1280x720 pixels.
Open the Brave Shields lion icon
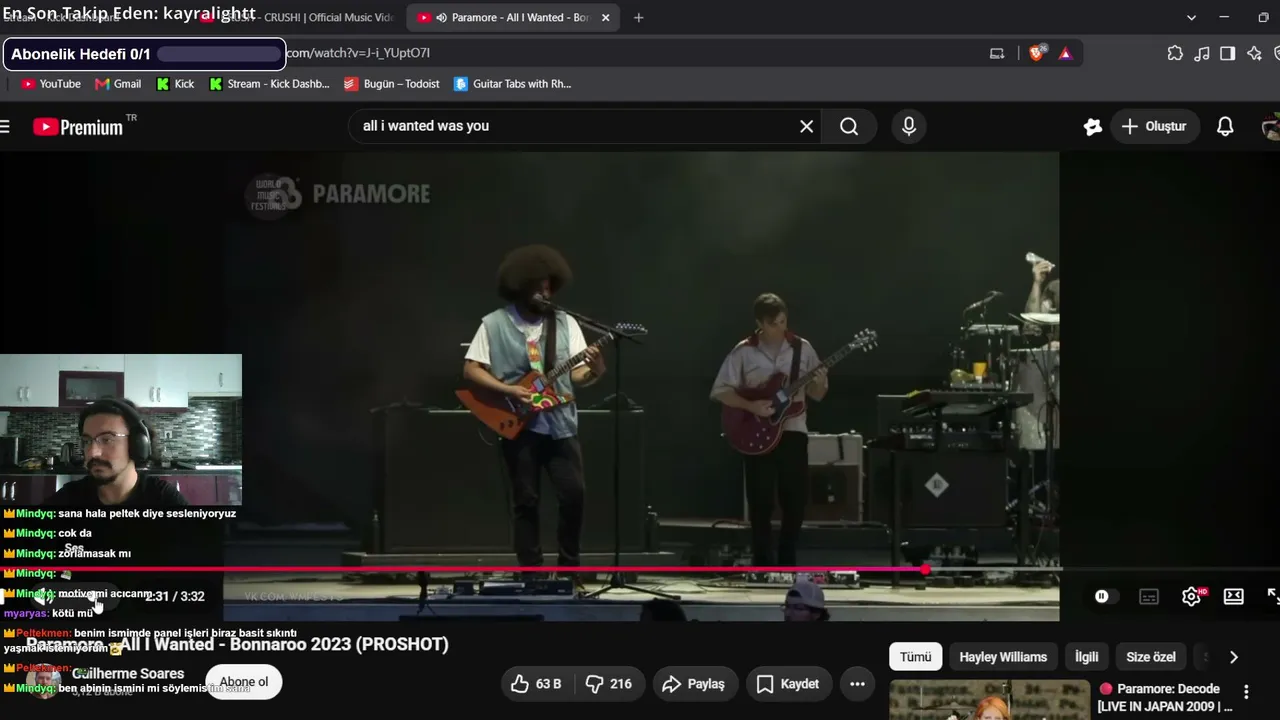(x=1037, y=53)
